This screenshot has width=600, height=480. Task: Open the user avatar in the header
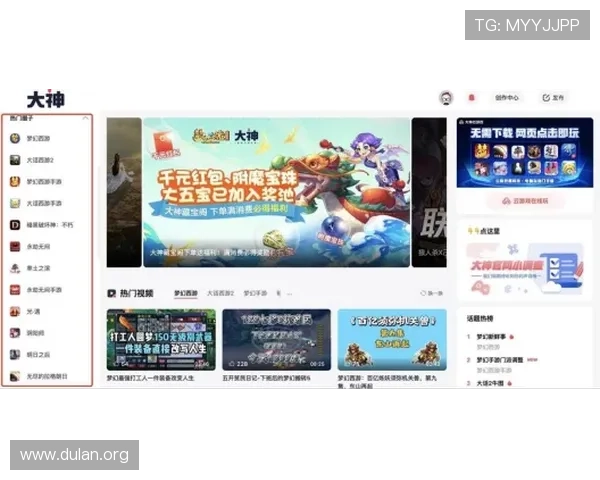446,98
